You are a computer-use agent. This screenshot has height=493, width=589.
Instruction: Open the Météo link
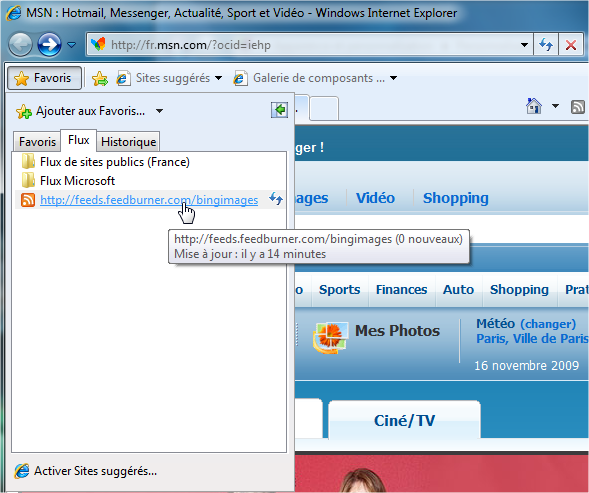(x=495, y=324)
